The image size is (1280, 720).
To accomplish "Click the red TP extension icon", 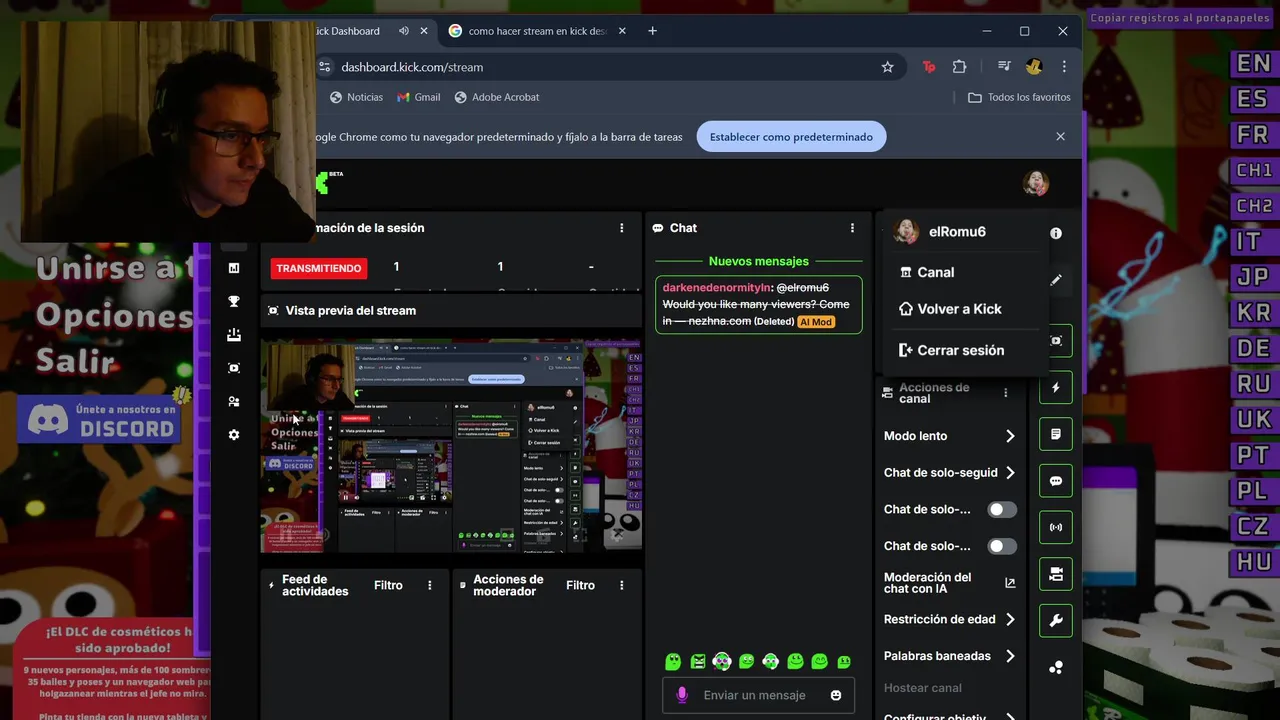I will 929,67.
